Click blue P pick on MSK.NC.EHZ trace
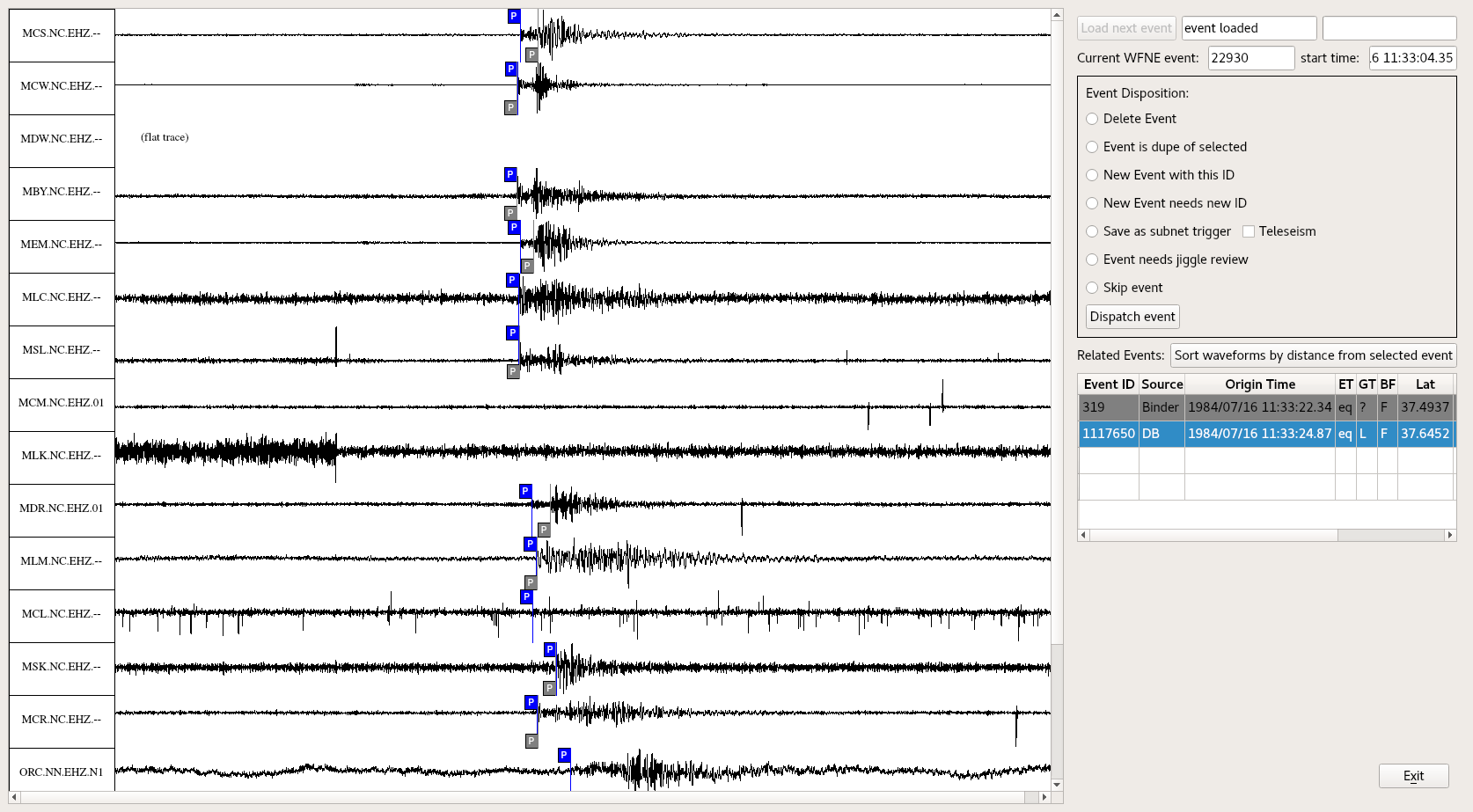 coord(550,649)
